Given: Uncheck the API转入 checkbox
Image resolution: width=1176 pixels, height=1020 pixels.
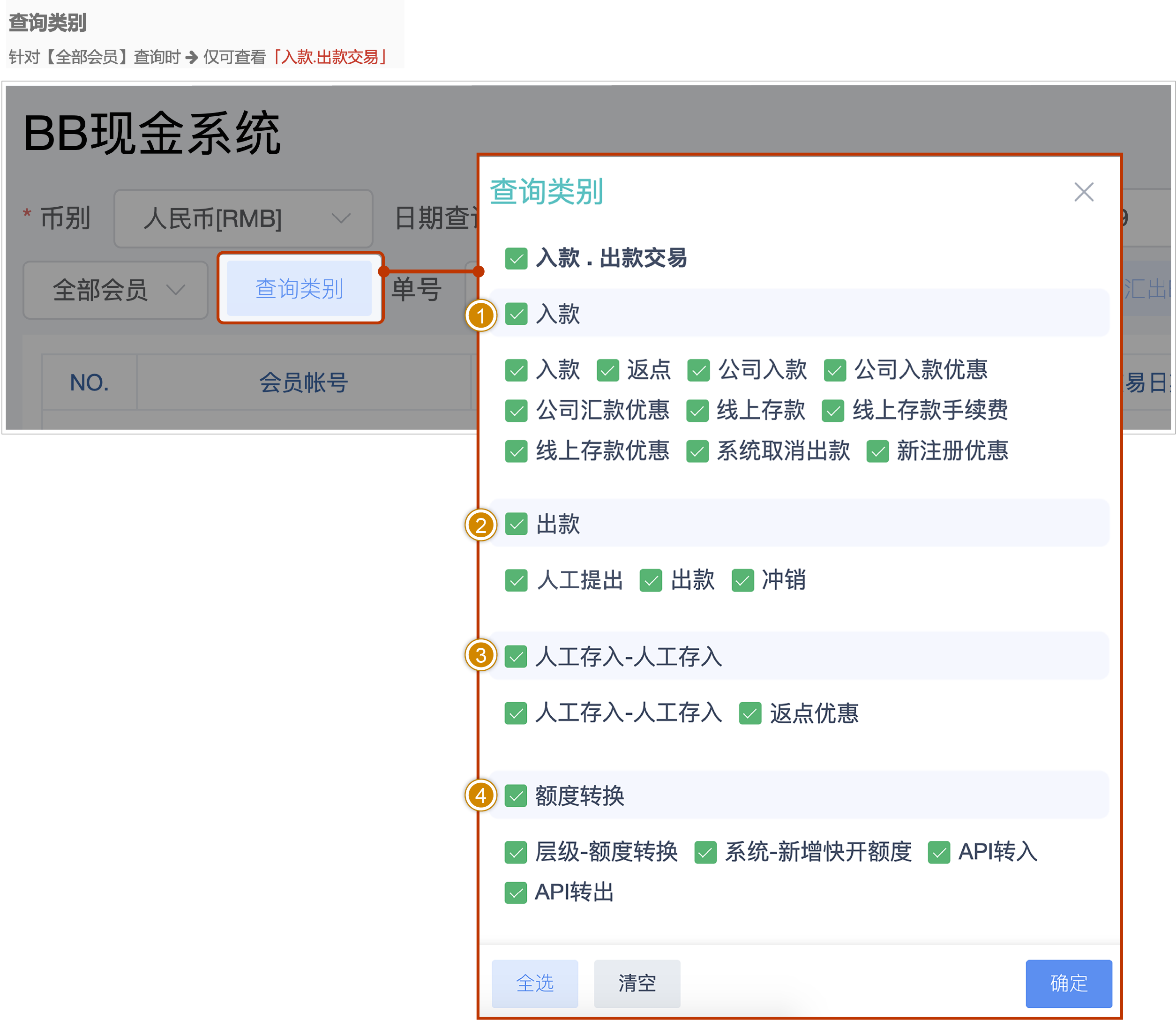Looking at the screenshot, I should point(939,852).
